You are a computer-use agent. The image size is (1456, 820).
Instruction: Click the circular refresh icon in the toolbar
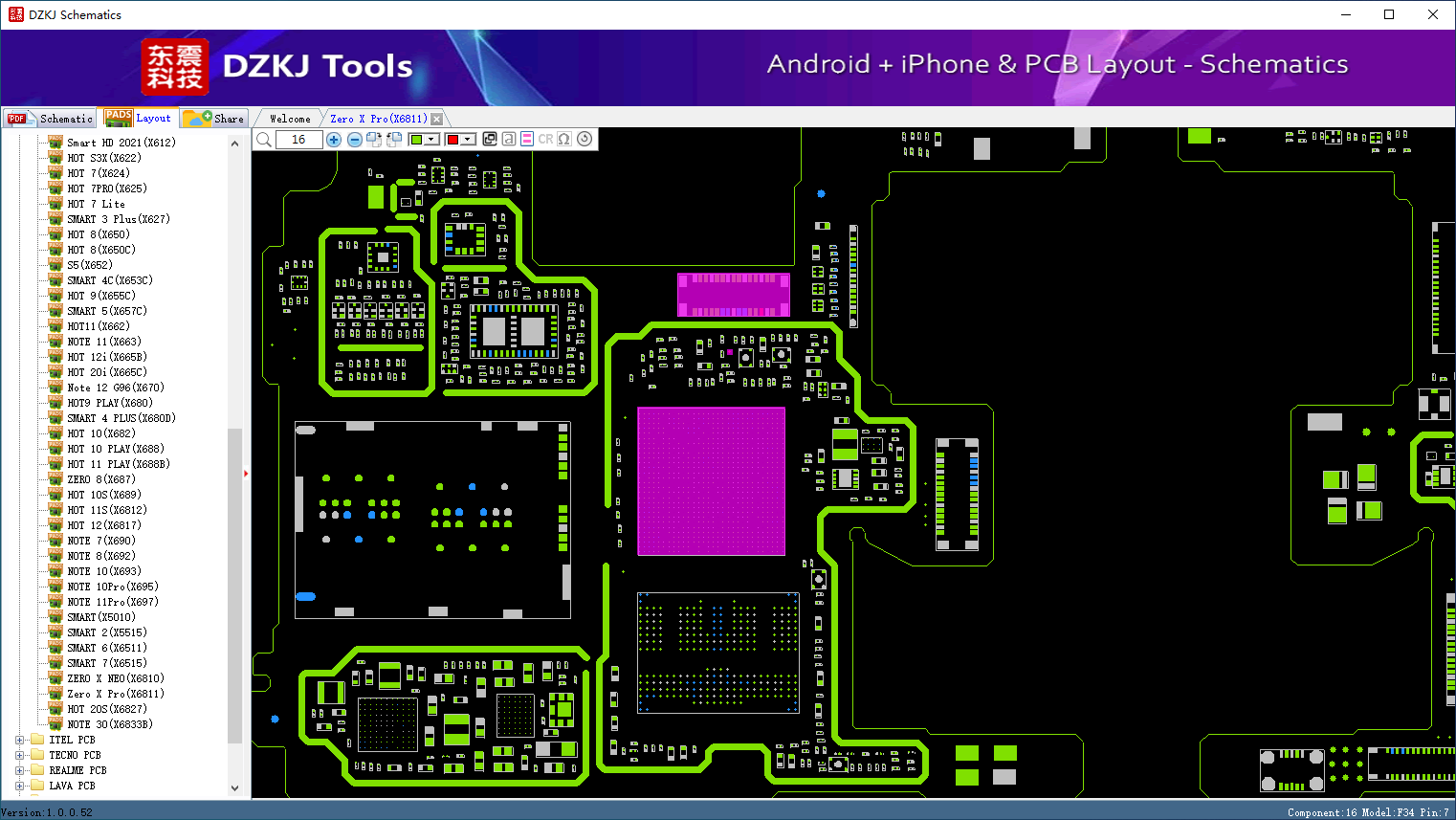(585, 139)
